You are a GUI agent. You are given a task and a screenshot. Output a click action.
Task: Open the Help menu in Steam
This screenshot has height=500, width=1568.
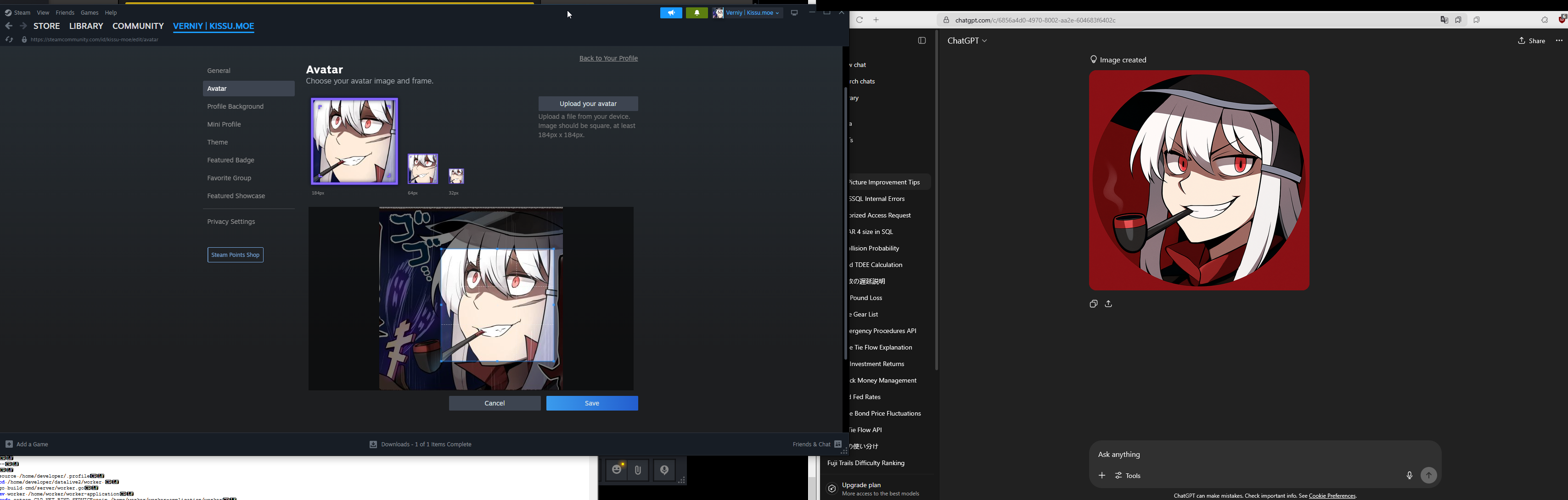pos(111,13)
